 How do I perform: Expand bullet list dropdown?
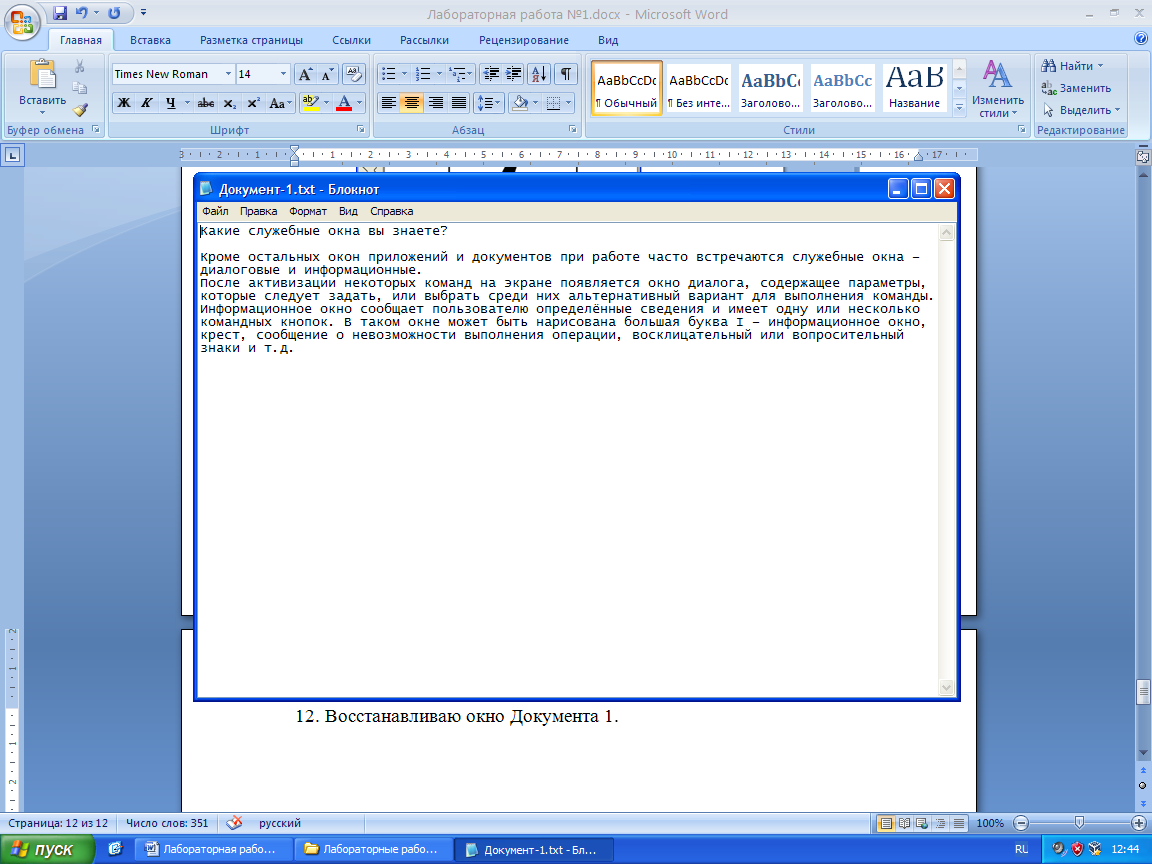tap(404, 73)
